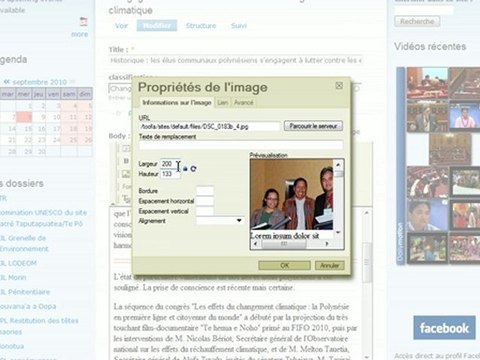Click septembre 2010 calendar heading

40,82
